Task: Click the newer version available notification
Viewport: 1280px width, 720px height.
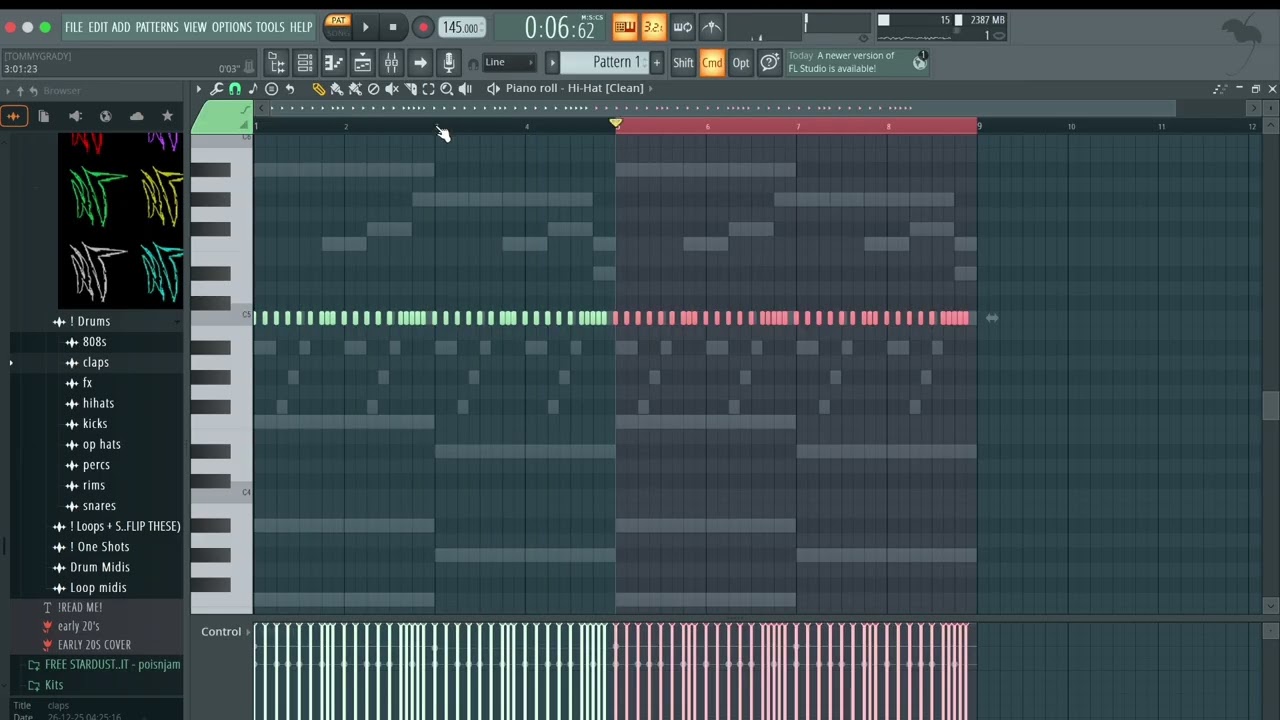Action: [x=857, y=63]
